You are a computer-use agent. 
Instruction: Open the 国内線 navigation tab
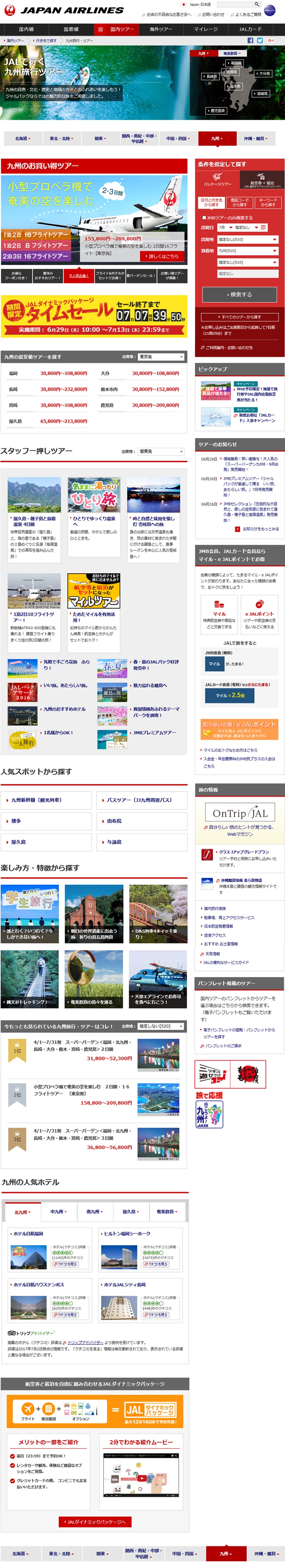[x=26, y=29]
